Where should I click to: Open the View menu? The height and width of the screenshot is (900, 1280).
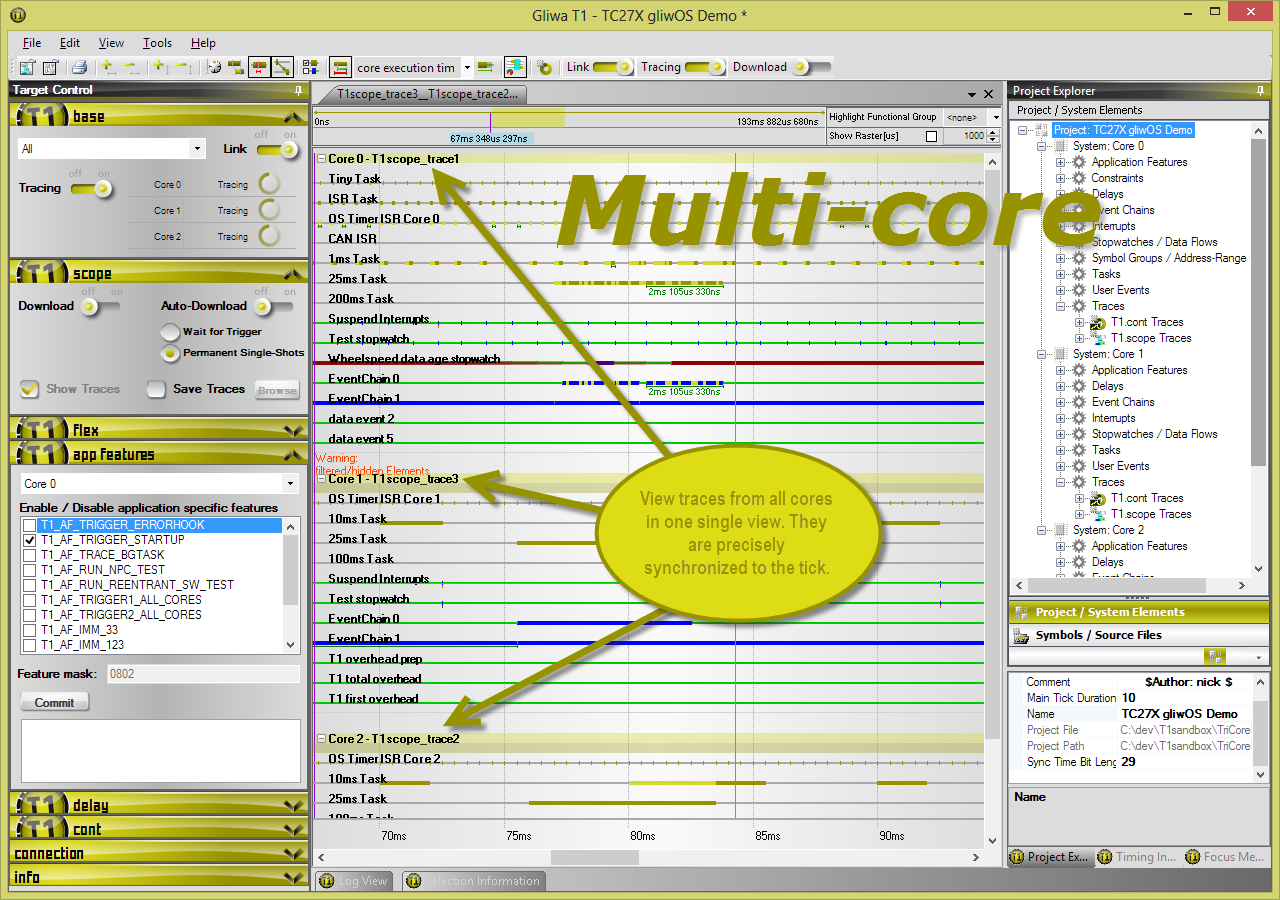[112, 43]
